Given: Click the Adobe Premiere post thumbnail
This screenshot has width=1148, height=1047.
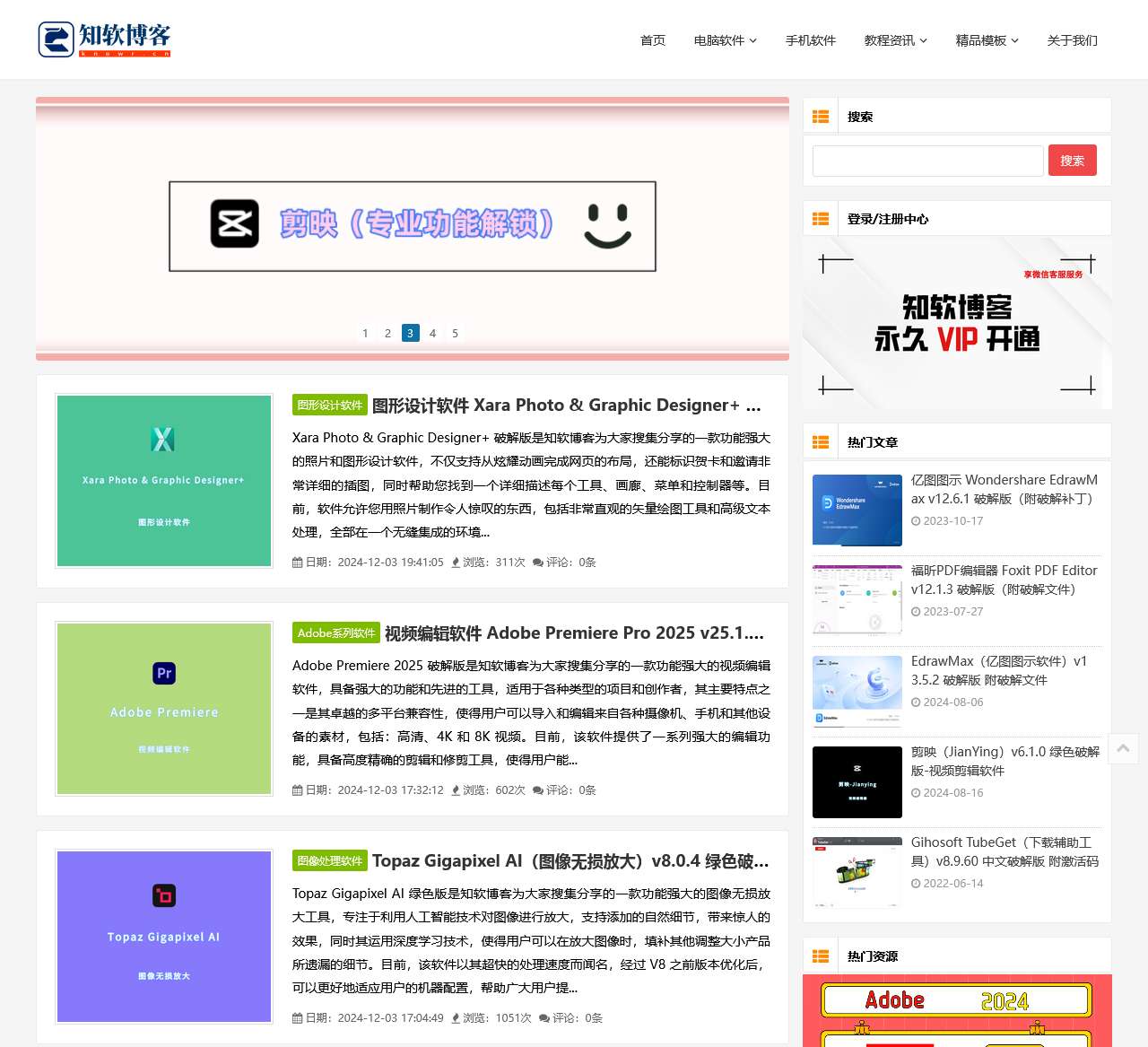Looking at the screenshot, I should pyautogui.click(x=164, y=709).
